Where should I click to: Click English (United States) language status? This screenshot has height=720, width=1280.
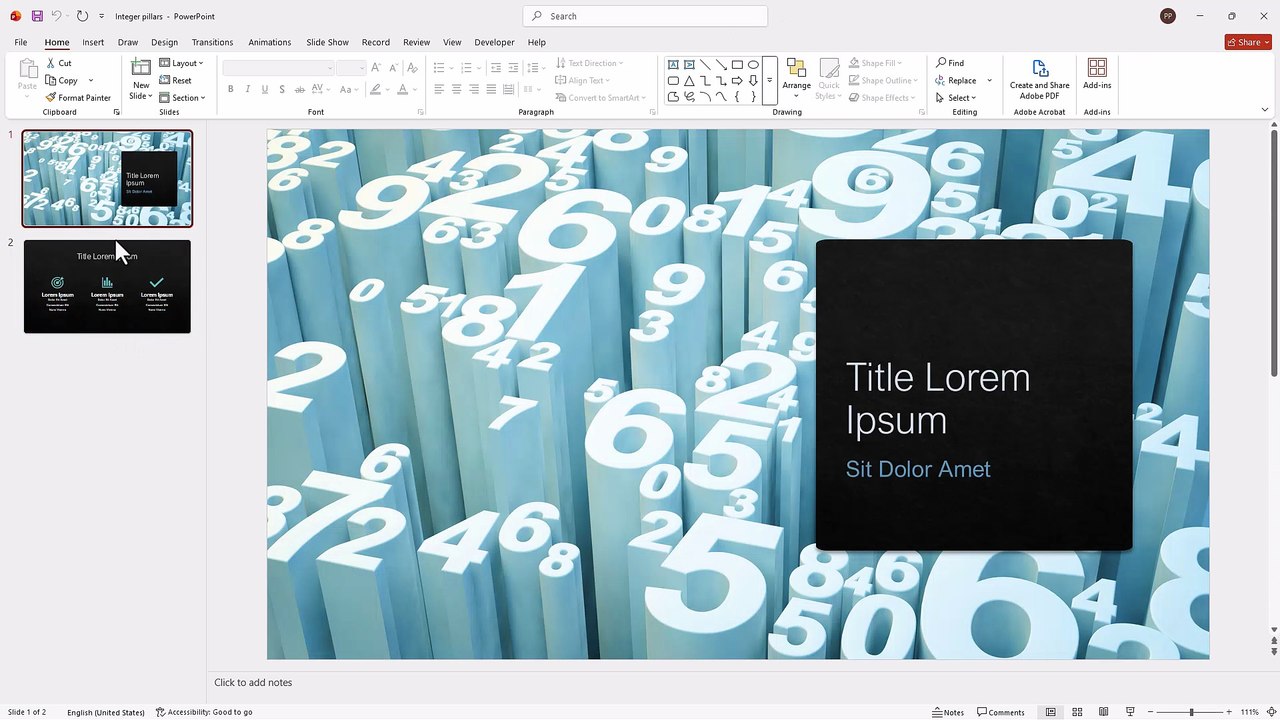106,712
